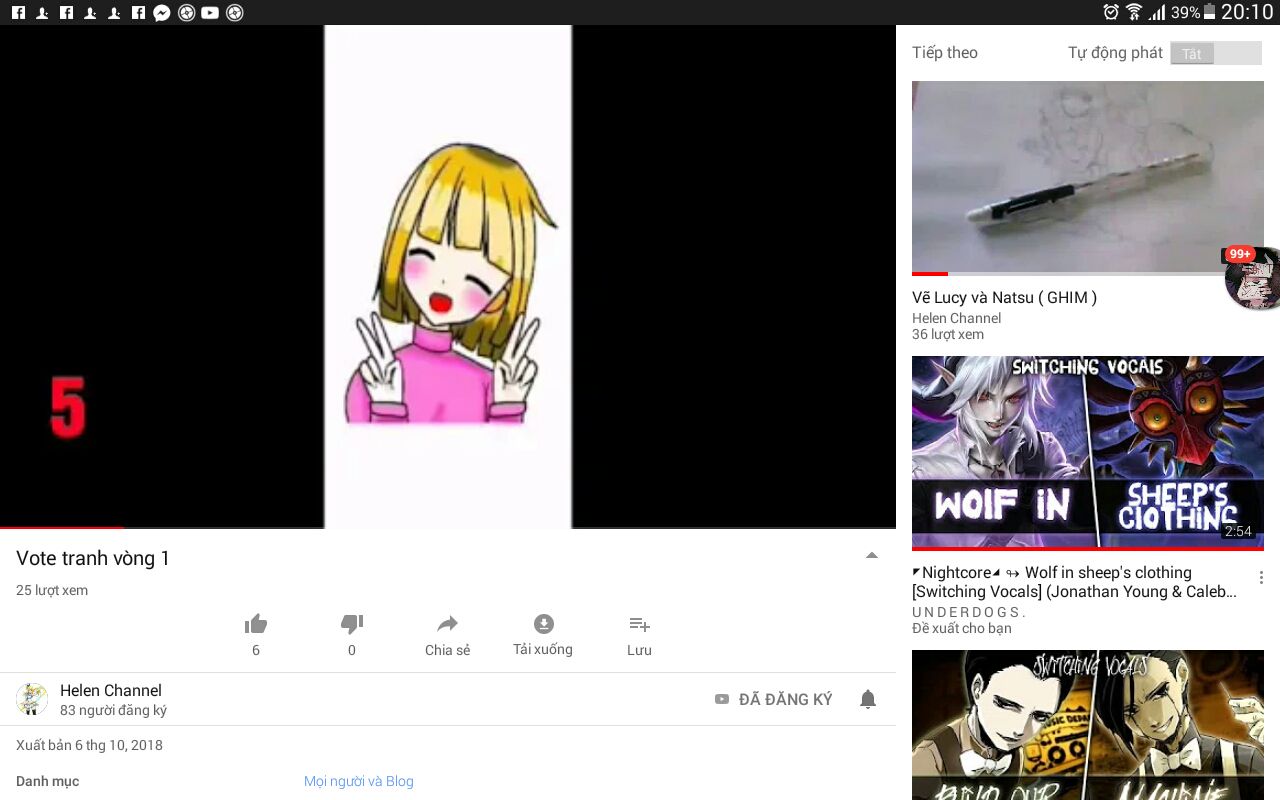Viewport: 1280px width, 800px height.
Task: Share the video using Chia sẻ icon
Action: [447, 626]
